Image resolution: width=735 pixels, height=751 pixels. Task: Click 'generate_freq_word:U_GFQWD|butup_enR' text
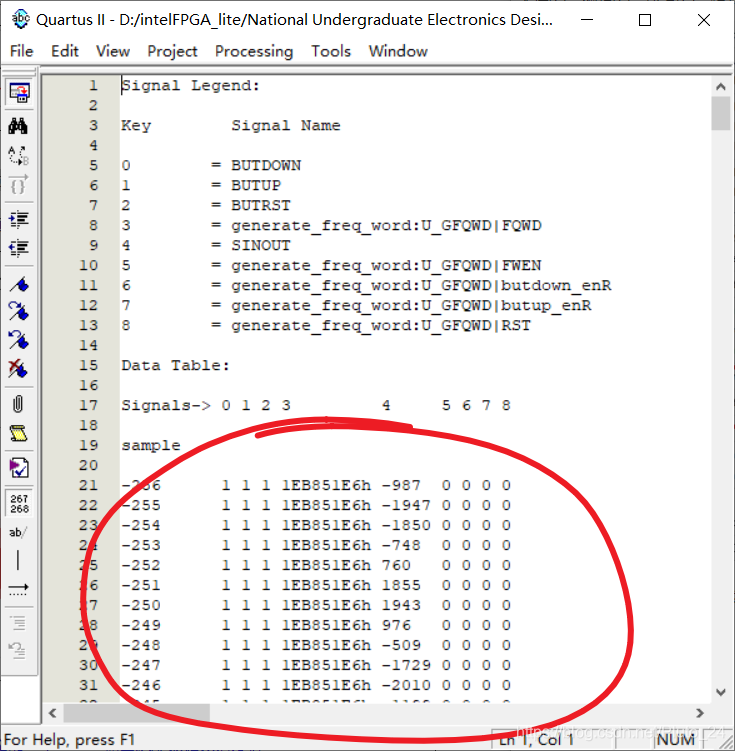(411, 306)
